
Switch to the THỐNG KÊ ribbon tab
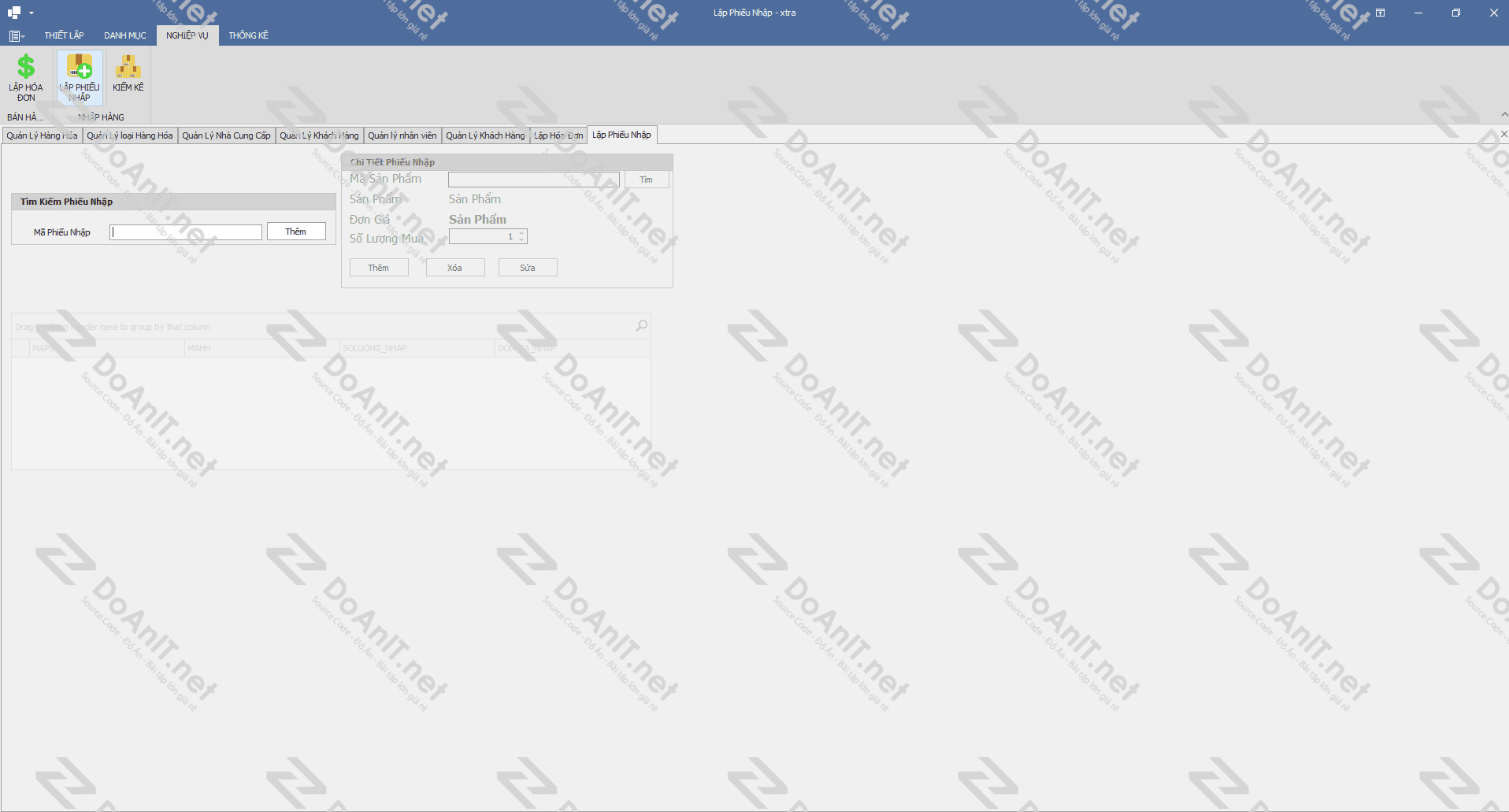(x=249, y=35)
